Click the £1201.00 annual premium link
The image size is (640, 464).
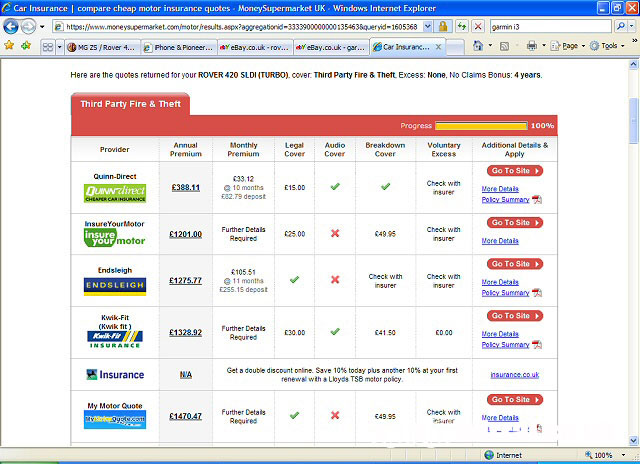pyautogui.click(x=186, y=234)
